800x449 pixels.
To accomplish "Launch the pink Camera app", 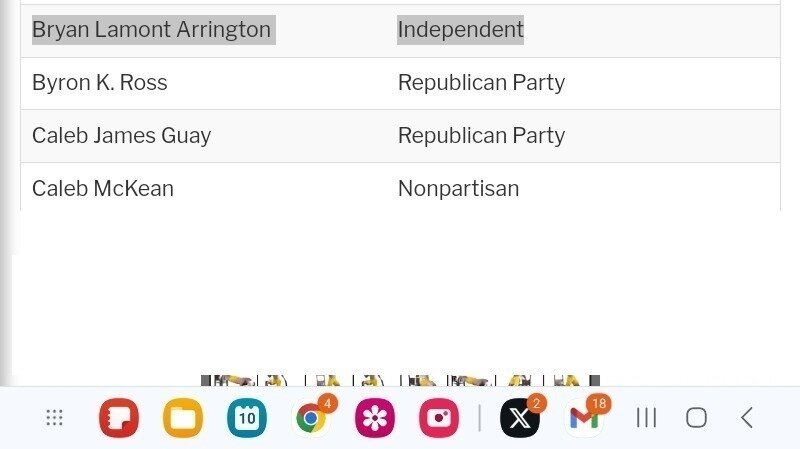I will [439, 418].
